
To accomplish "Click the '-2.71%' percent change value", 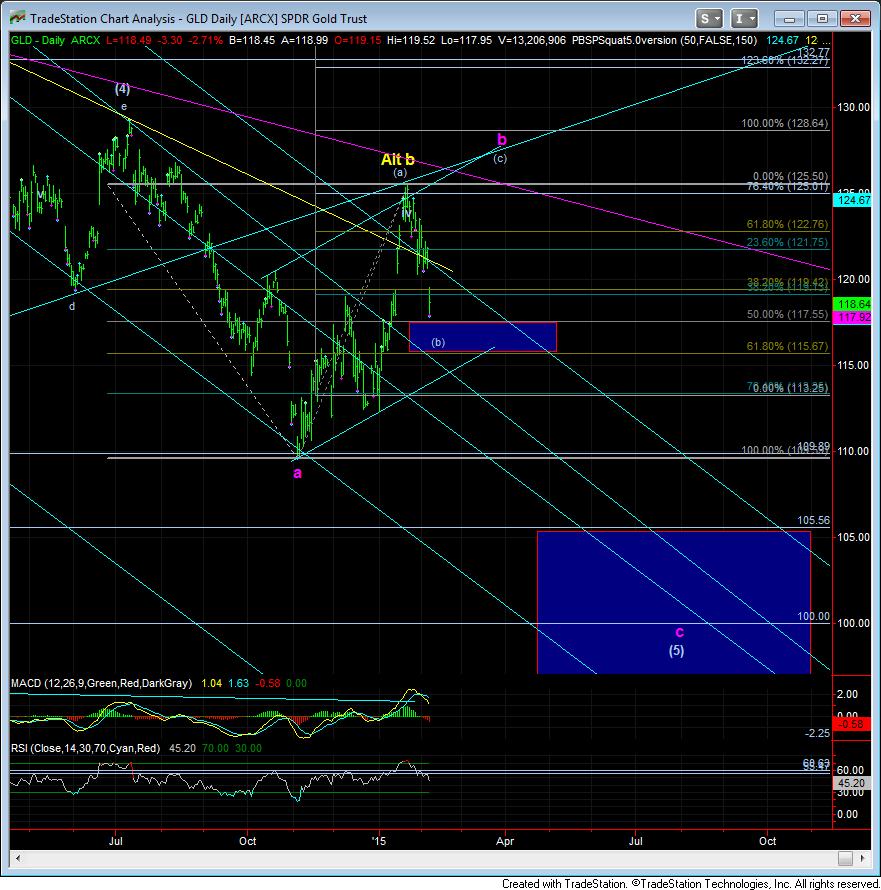I will 205,40.
